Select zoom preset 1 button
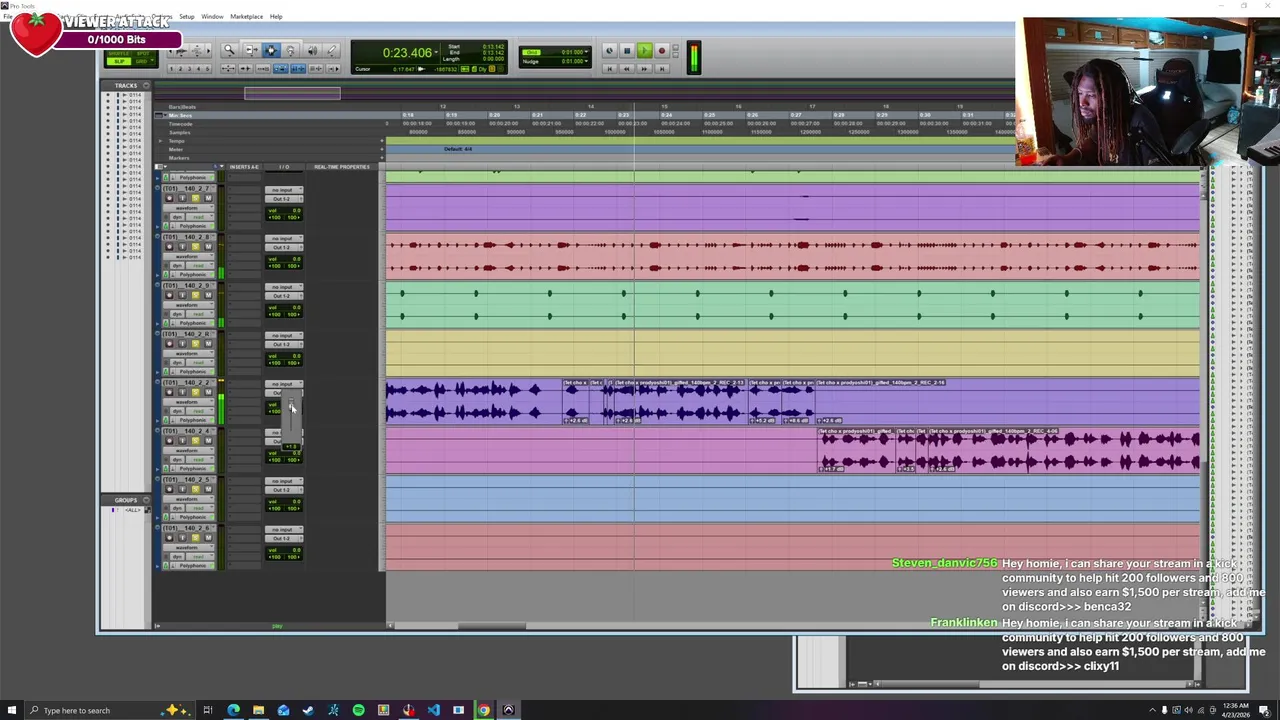This screenshot has width=1280, height=720. (x=171, y=69)
